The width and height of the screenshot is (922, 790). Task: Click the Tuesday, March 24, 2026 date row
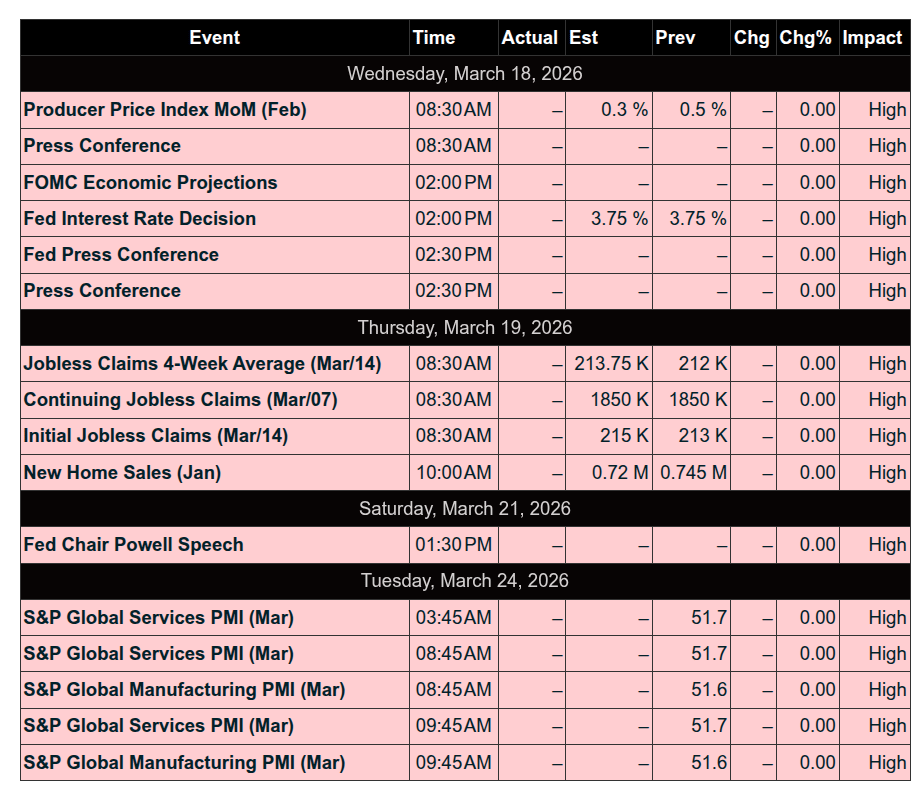464,581
